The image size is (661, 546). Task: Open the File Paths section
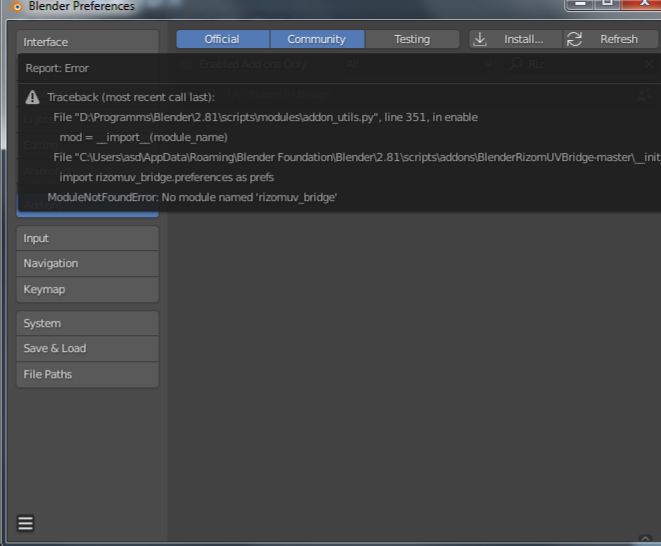tap(88, 374)
